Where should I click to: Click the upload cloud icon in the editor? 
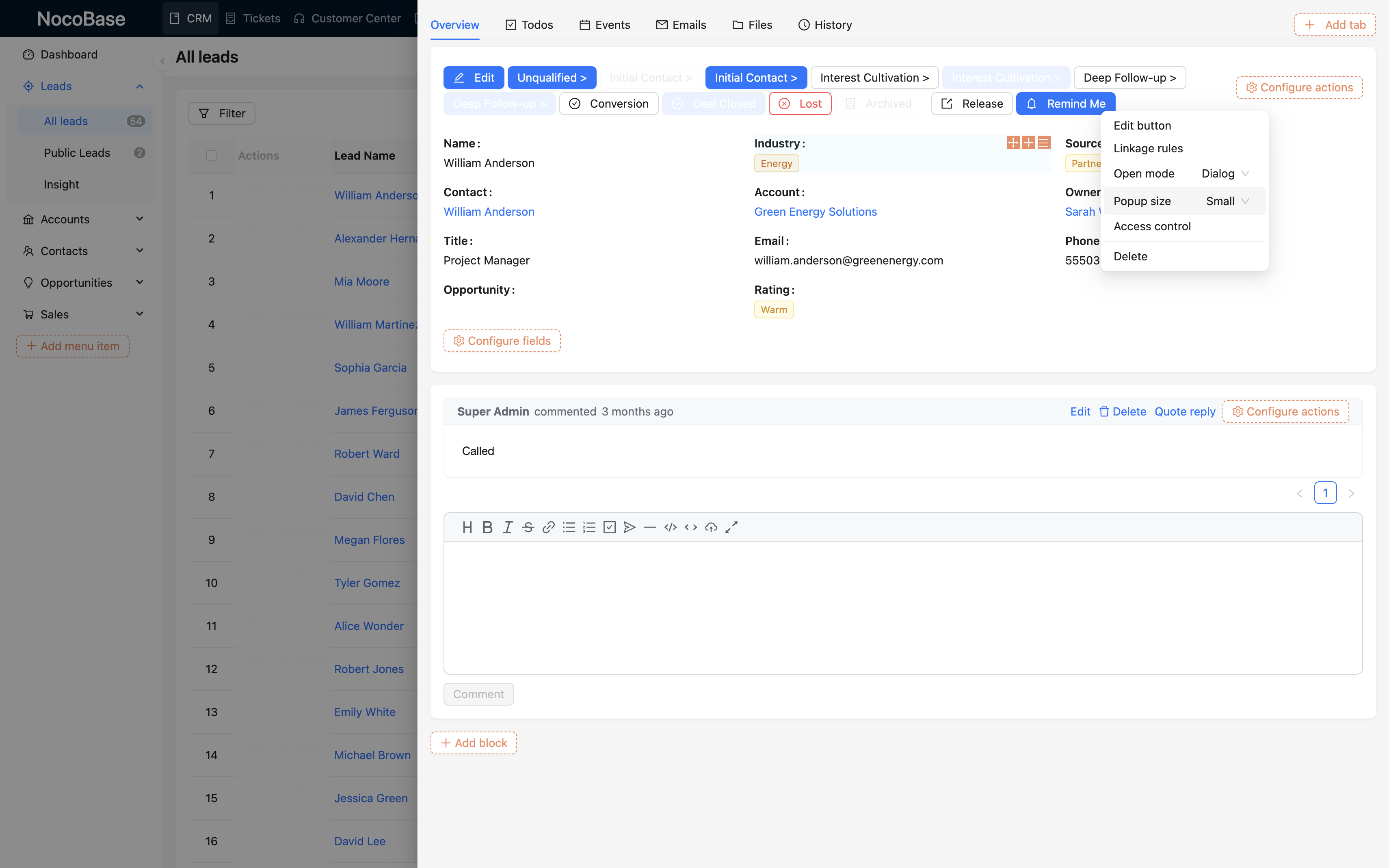click(x=711, y=527)
